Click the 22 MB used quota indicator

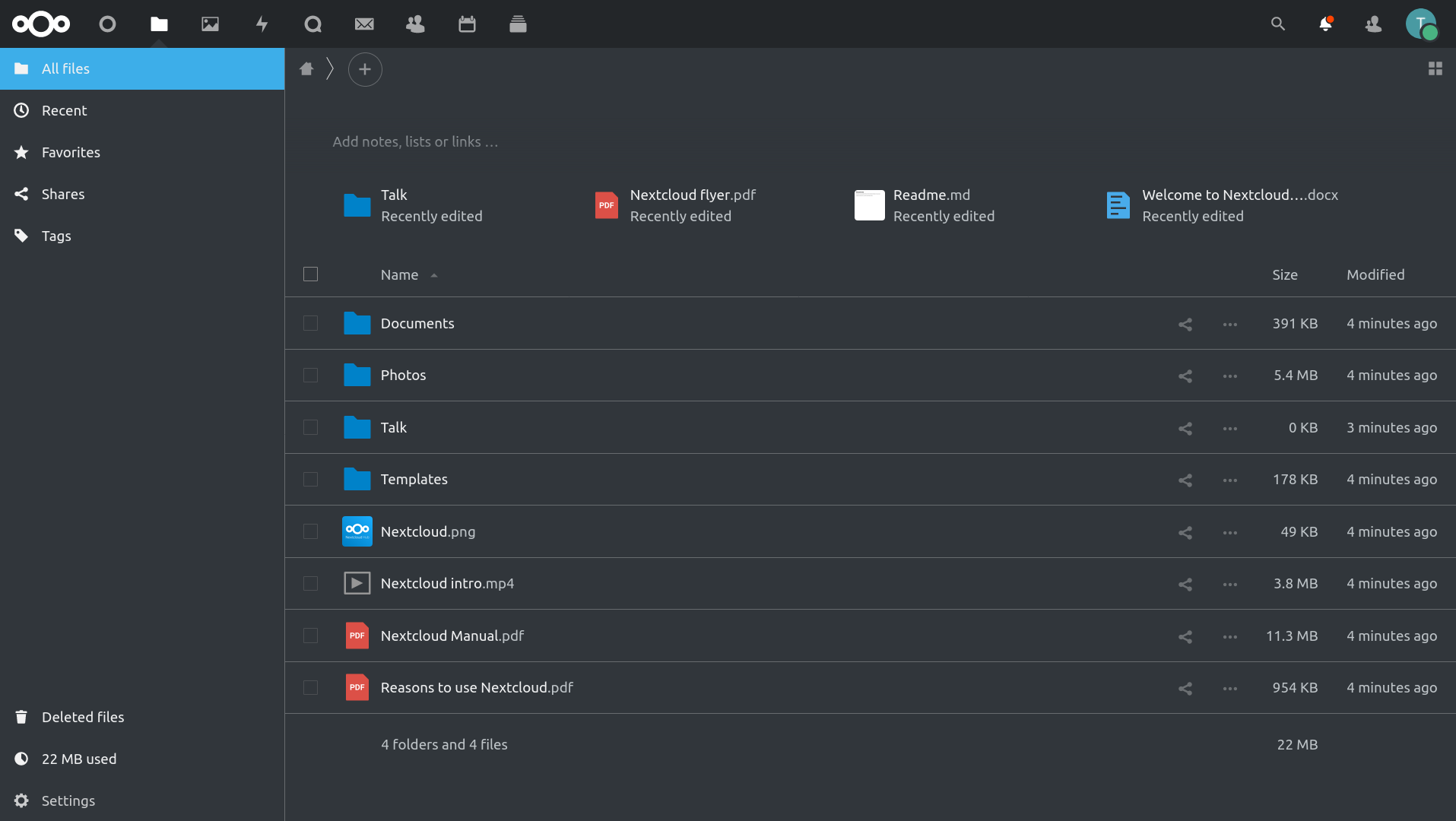coord(142,759)
